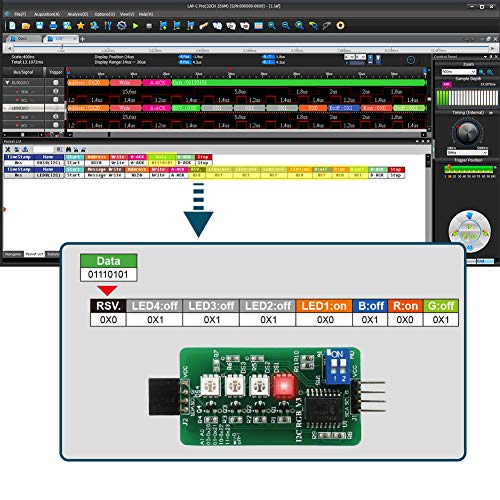This screenshot has height=500, width=500.
Task: Click the X tool icon in Packet List toolbar
Action: (8, 149)
